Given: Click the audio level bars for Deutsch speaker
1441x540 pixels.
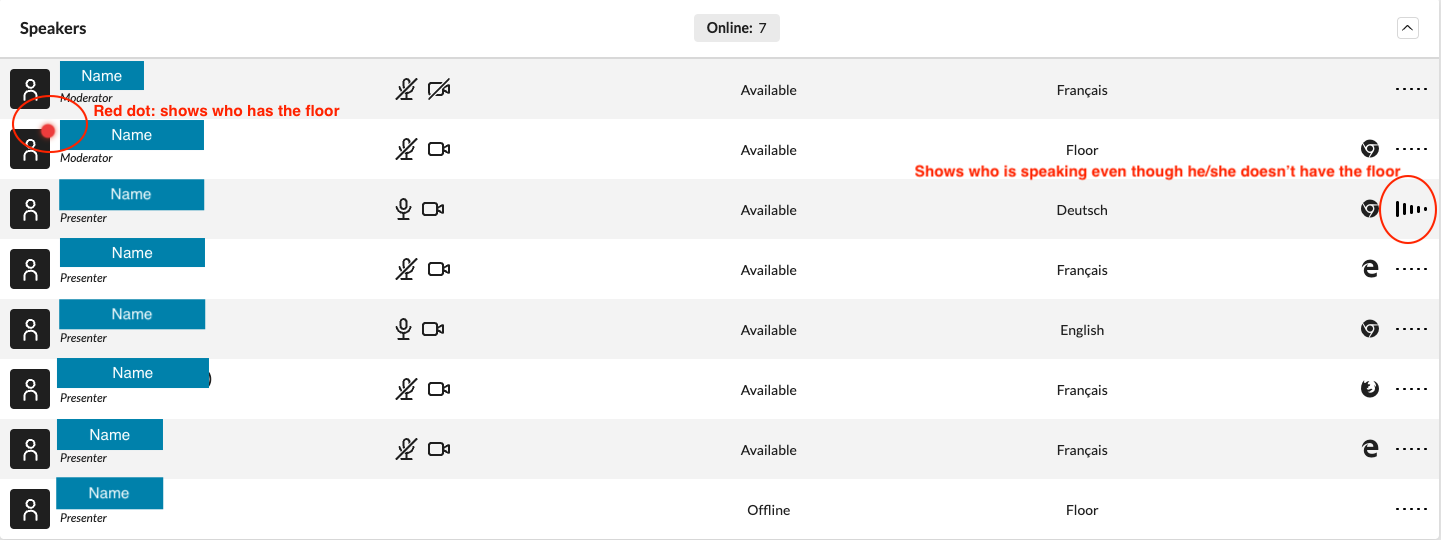Looking at the screenshot, I should [x=1410, y=210].
